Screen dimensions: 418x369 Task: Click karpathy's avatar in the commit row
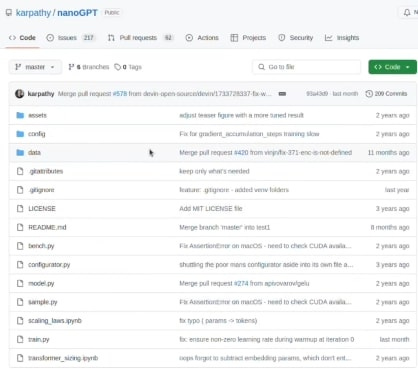pyautogui.click(x=20, y=94)
